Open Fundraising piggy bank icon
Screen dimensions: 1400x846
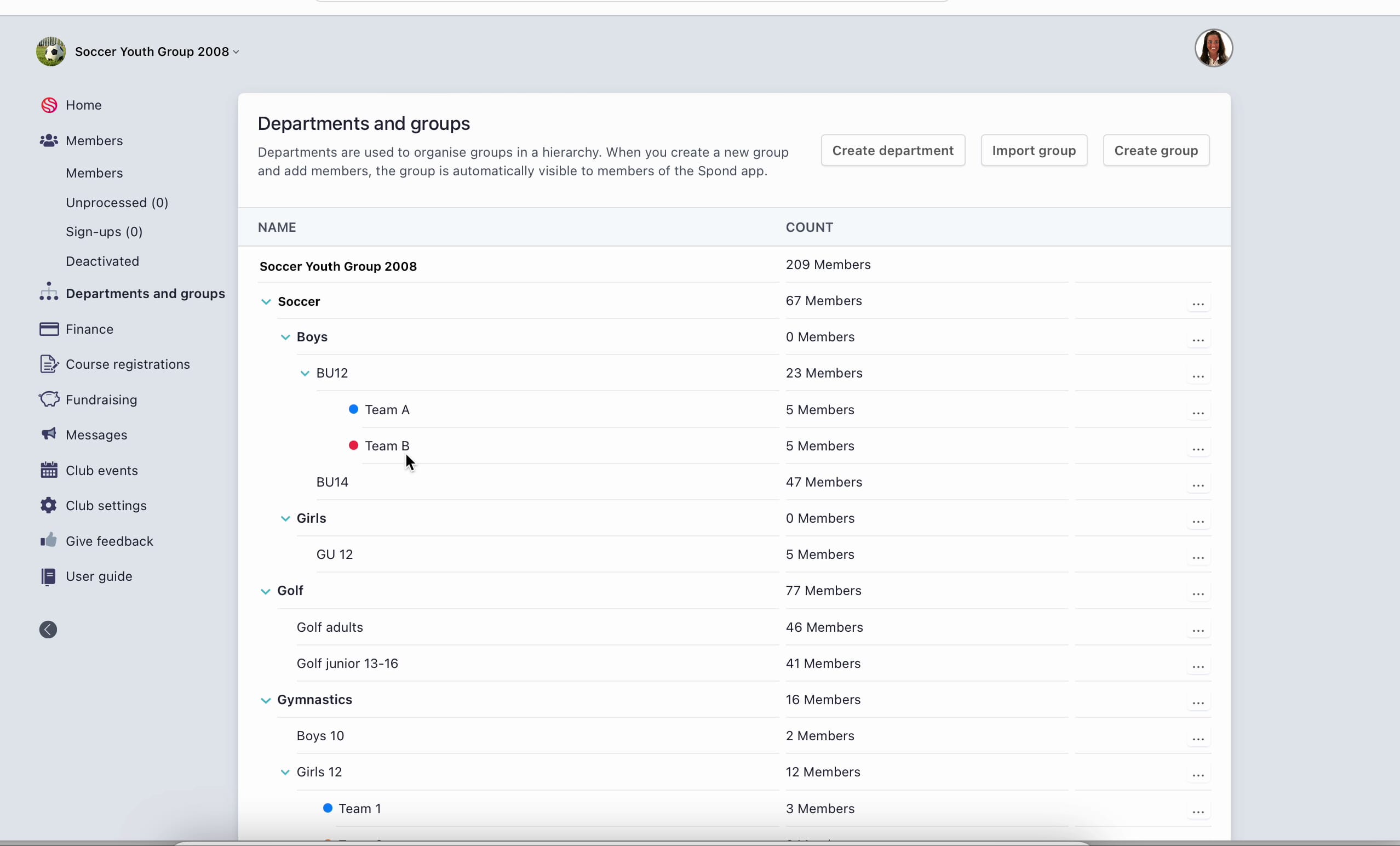[x=49, y=399]
